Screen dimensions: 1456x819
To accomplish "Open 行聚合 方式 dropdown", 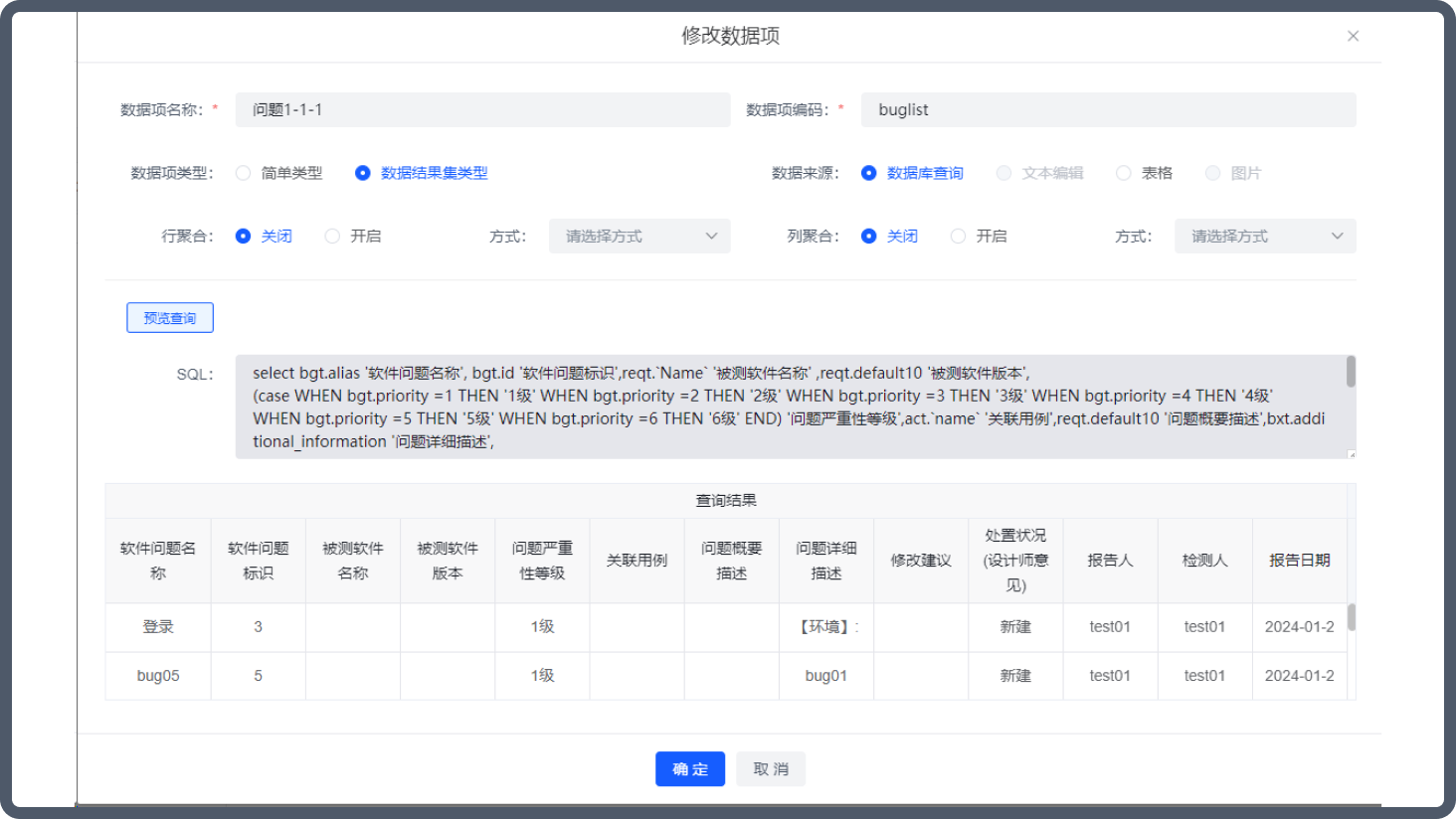I will (639, 236).
